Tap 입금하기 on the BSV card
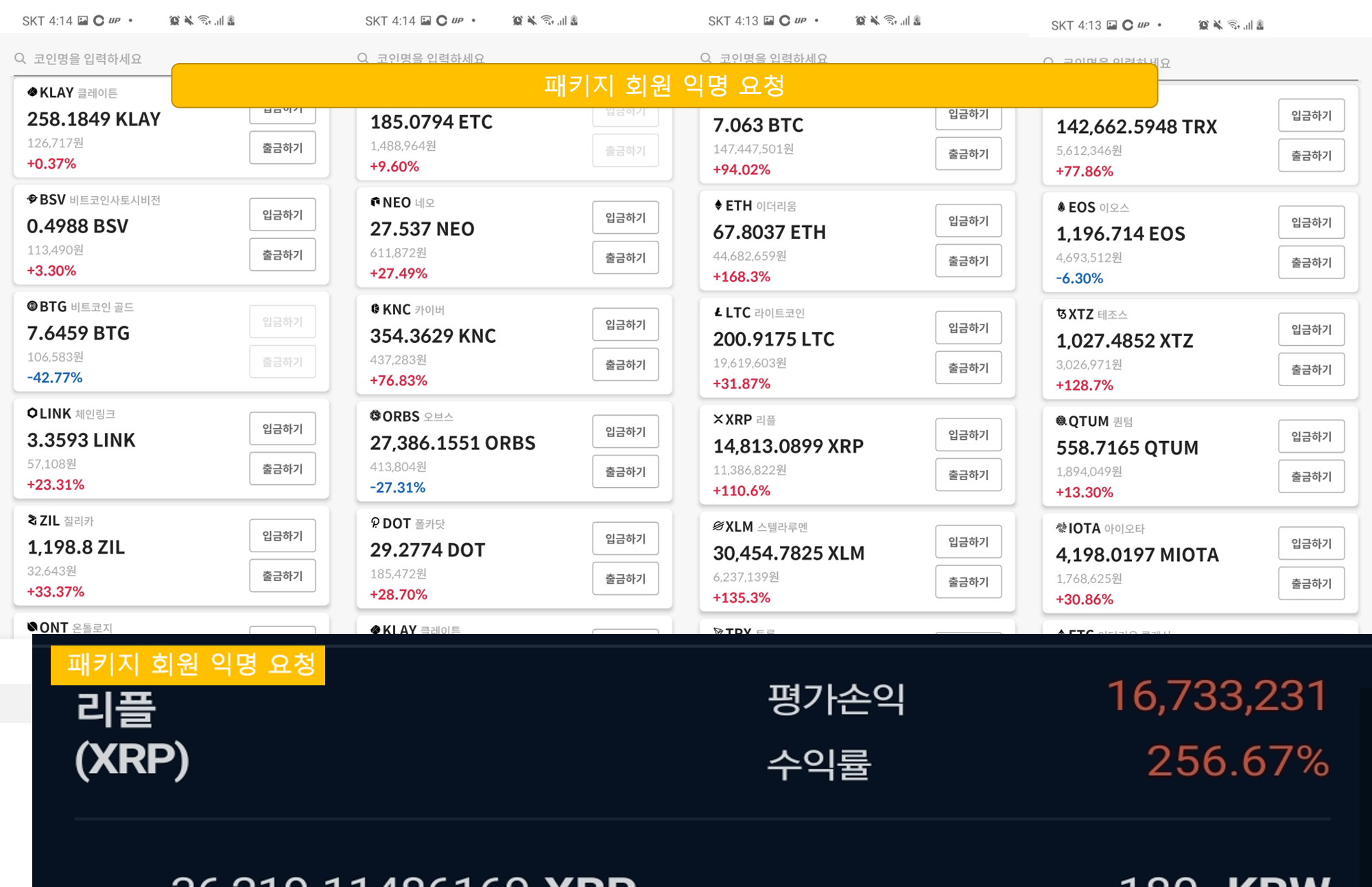The height and width of the screenshot is (887, 1372). coord(283,215)
